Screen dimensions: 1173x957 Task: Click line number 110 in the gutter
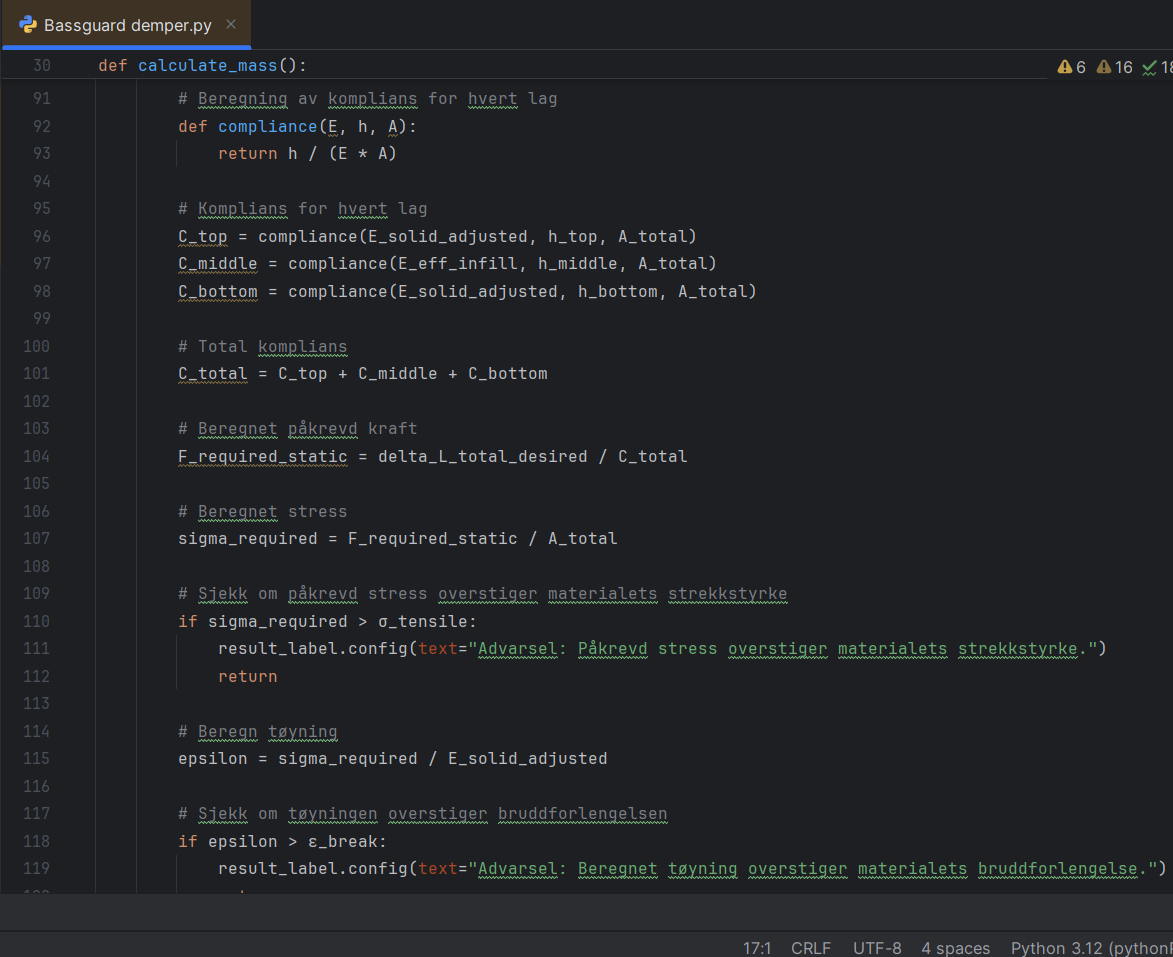click(x=37, y=621)
